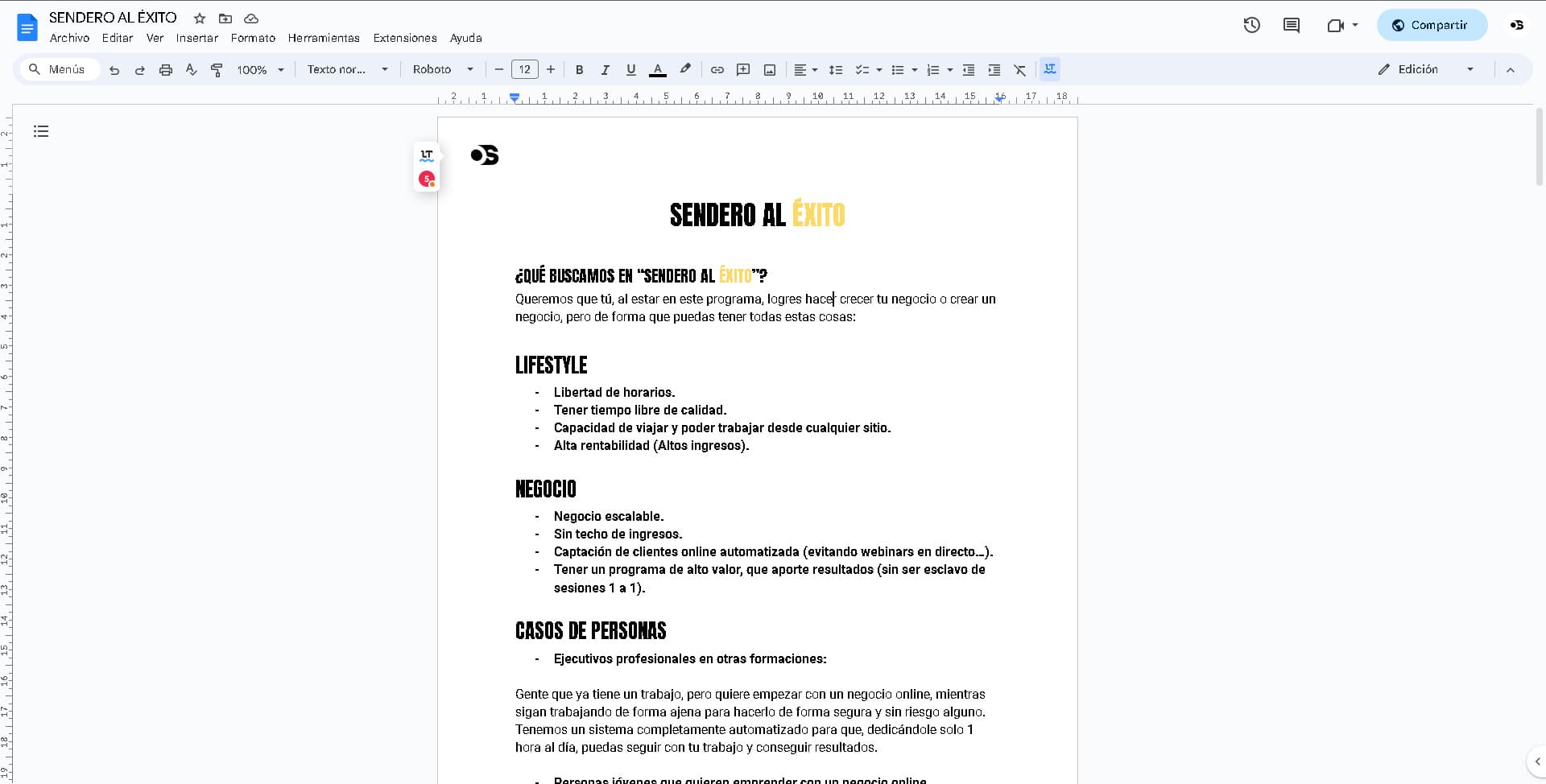Click the document title SENDERO AL ÉXITO in header
Screen dimensions: 1546x784
pos(113,18)
